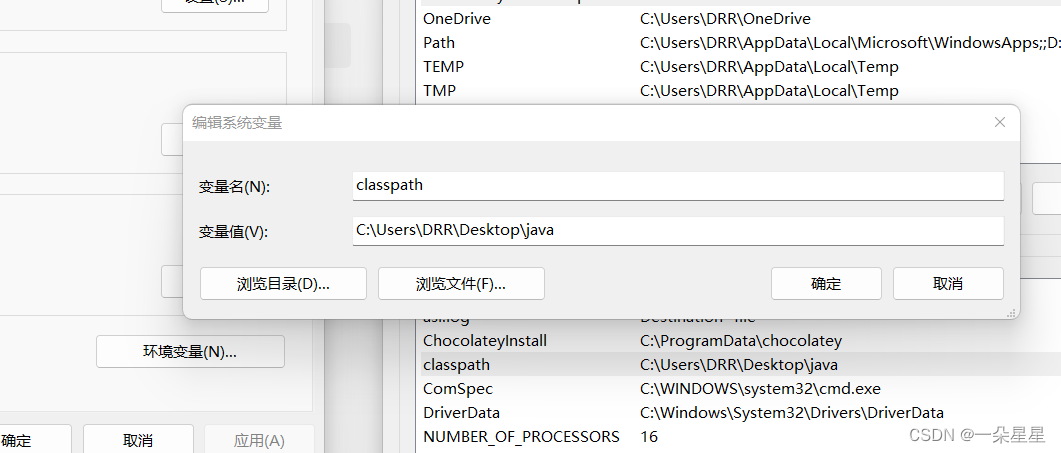Click 应用(A) in the System Properties window
This screenshot has height=453, width=1061.
pos(259,441)
